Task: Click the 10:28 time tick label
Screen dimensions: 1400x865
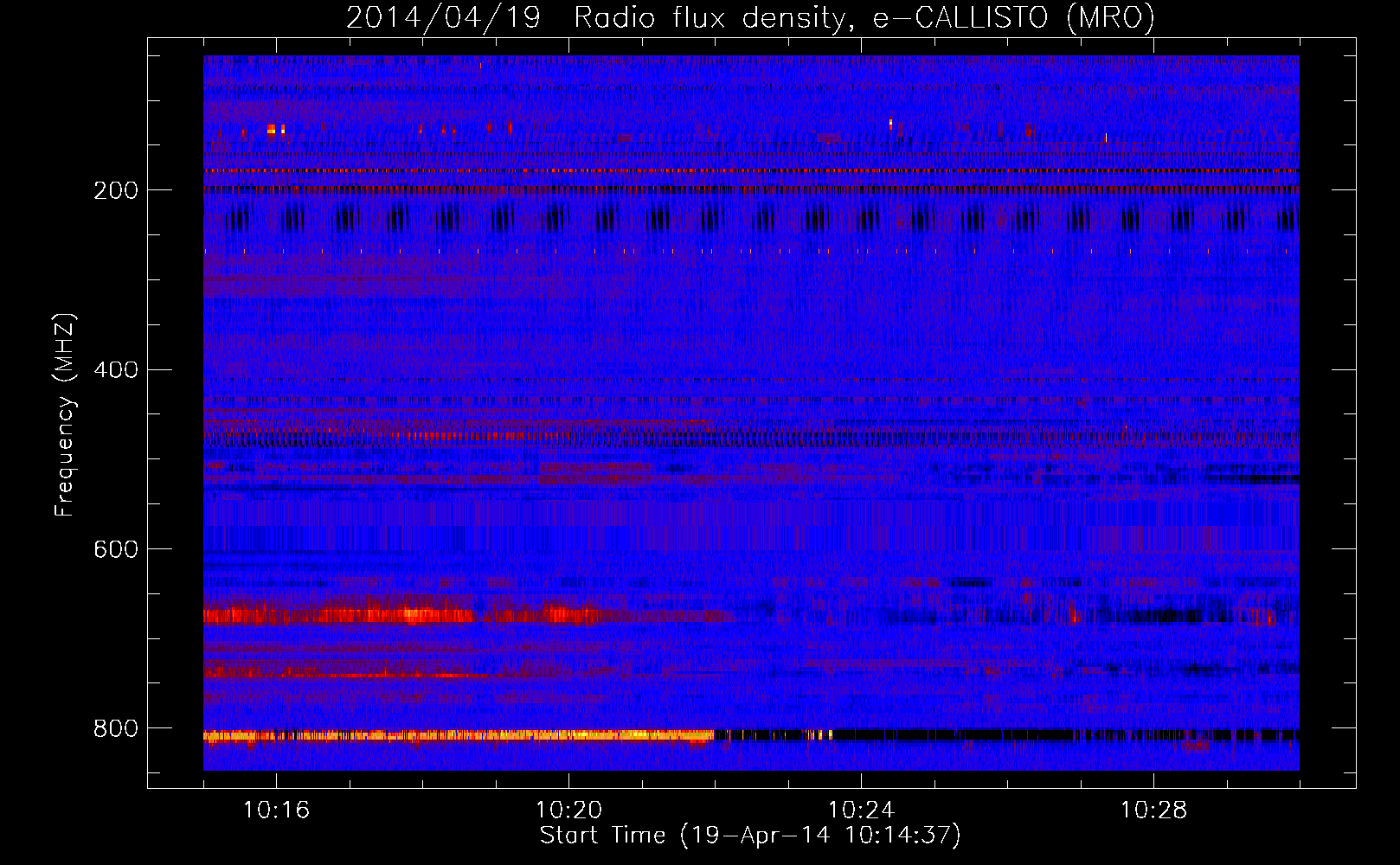Action: point(1153,810)
